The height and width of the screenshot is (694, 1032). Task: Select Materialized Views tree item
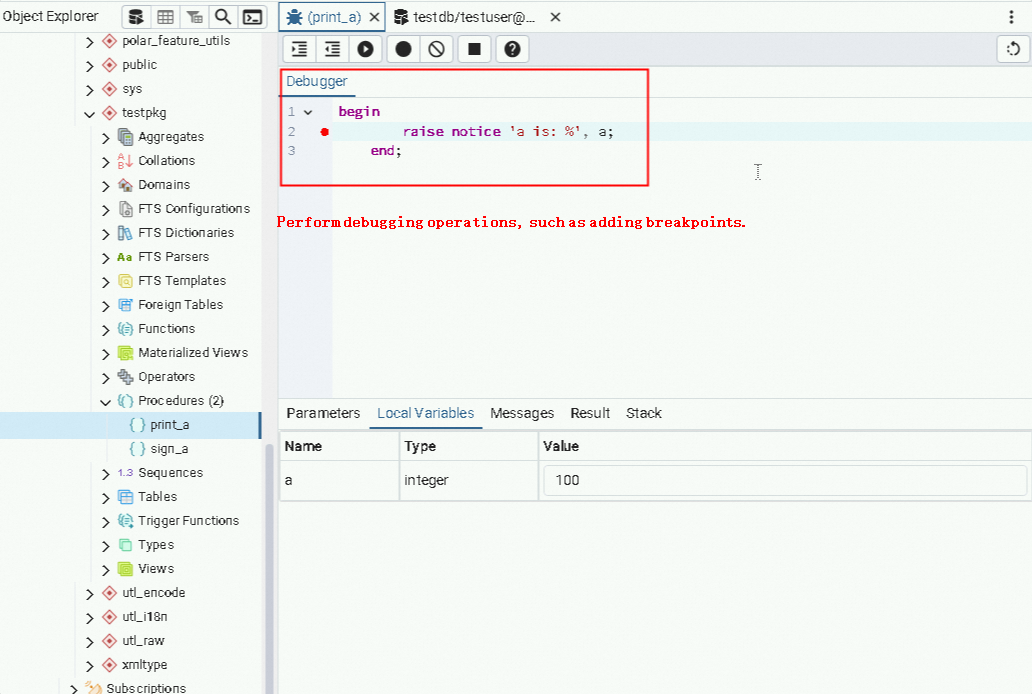click(193, 353)
